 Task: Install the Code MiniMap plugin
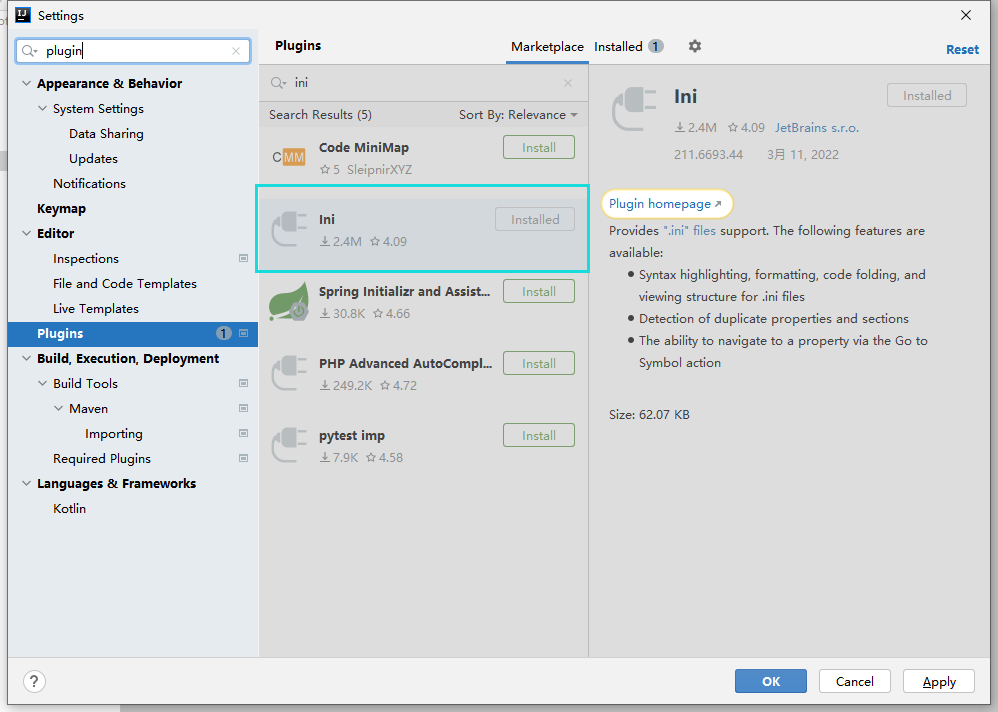click(538, 148)
